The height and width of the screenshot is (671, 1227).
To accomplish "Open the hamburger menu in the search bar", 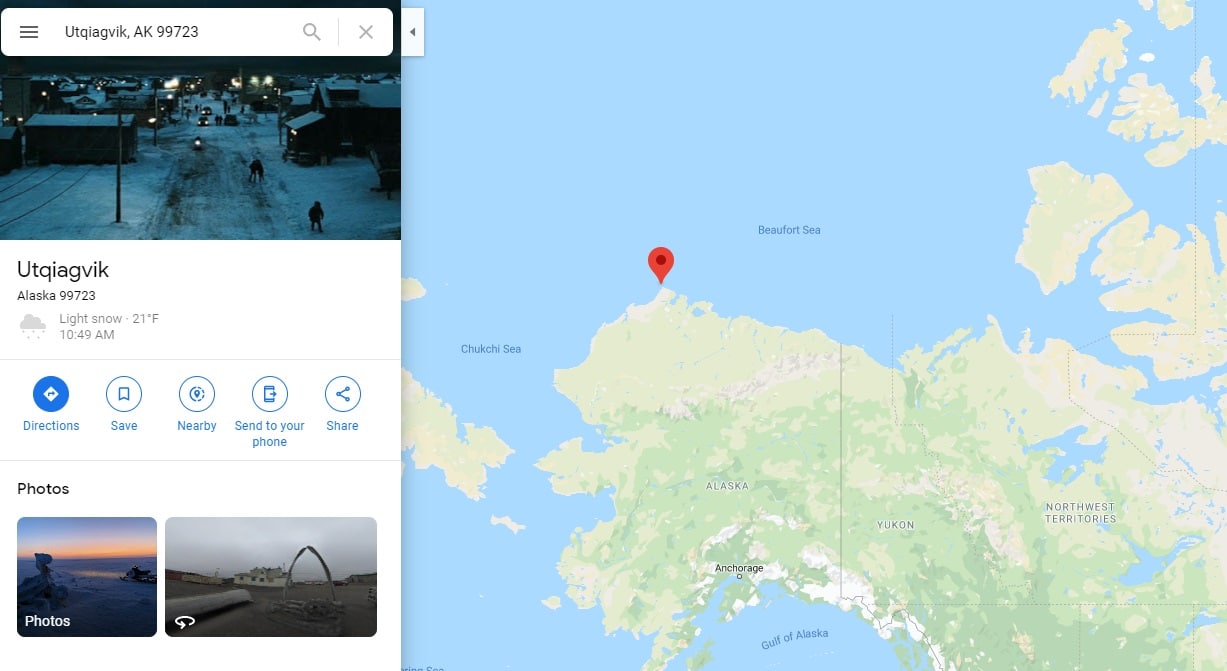I will point(29,32).
